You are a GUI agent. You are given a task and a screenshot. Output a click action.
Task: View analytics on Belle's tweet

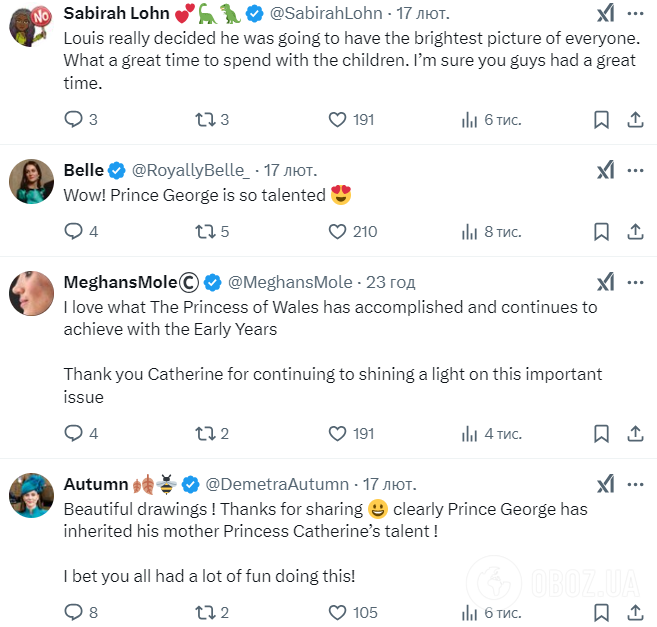[x=470, y=232]
